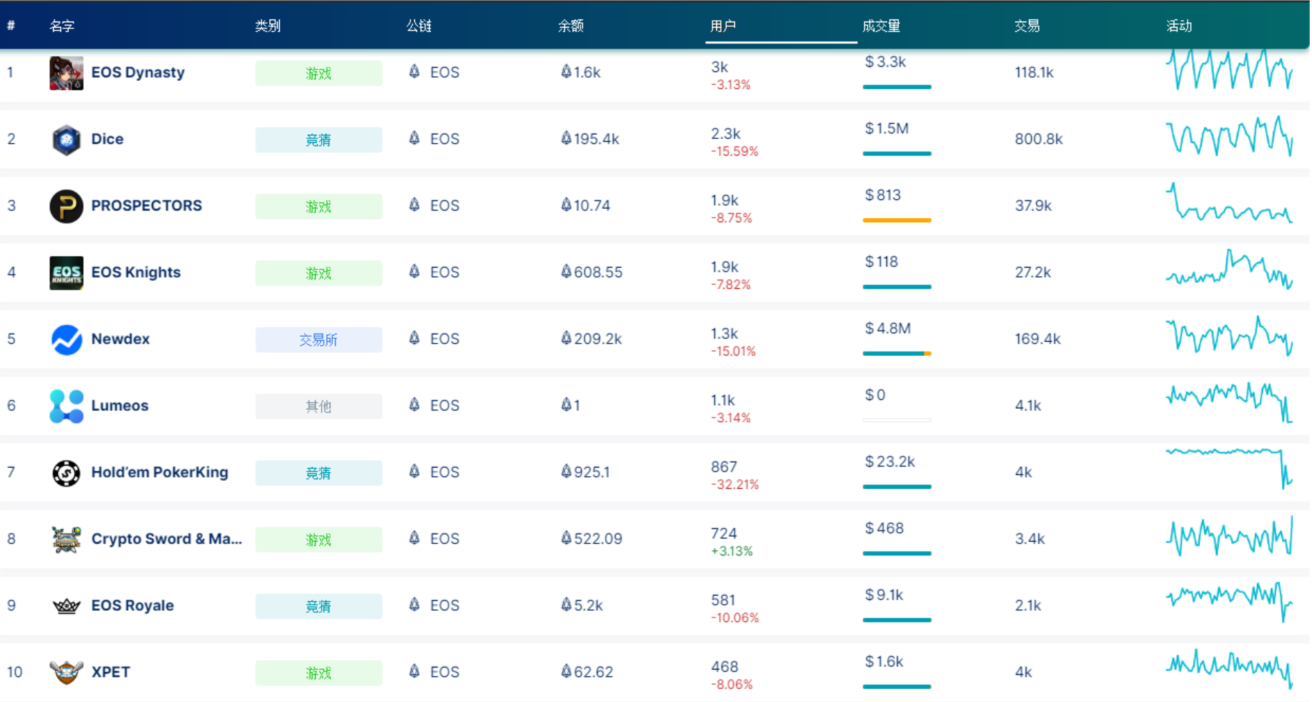Click EOS chain icon in Newdex row
This screenshot has height=702, width=1312.
tap(414, 338)
